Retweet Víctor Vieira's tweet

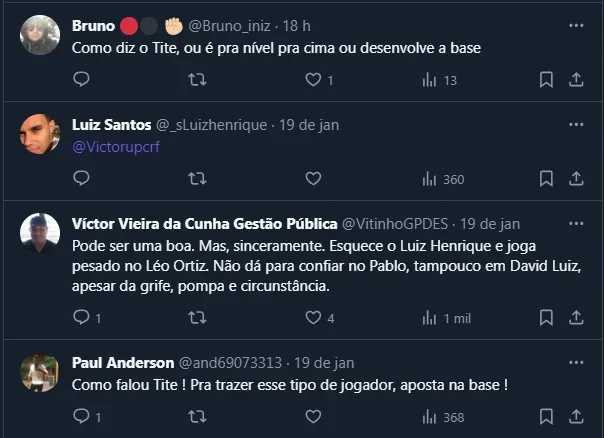pyautogui.click(x=198, y=318)
